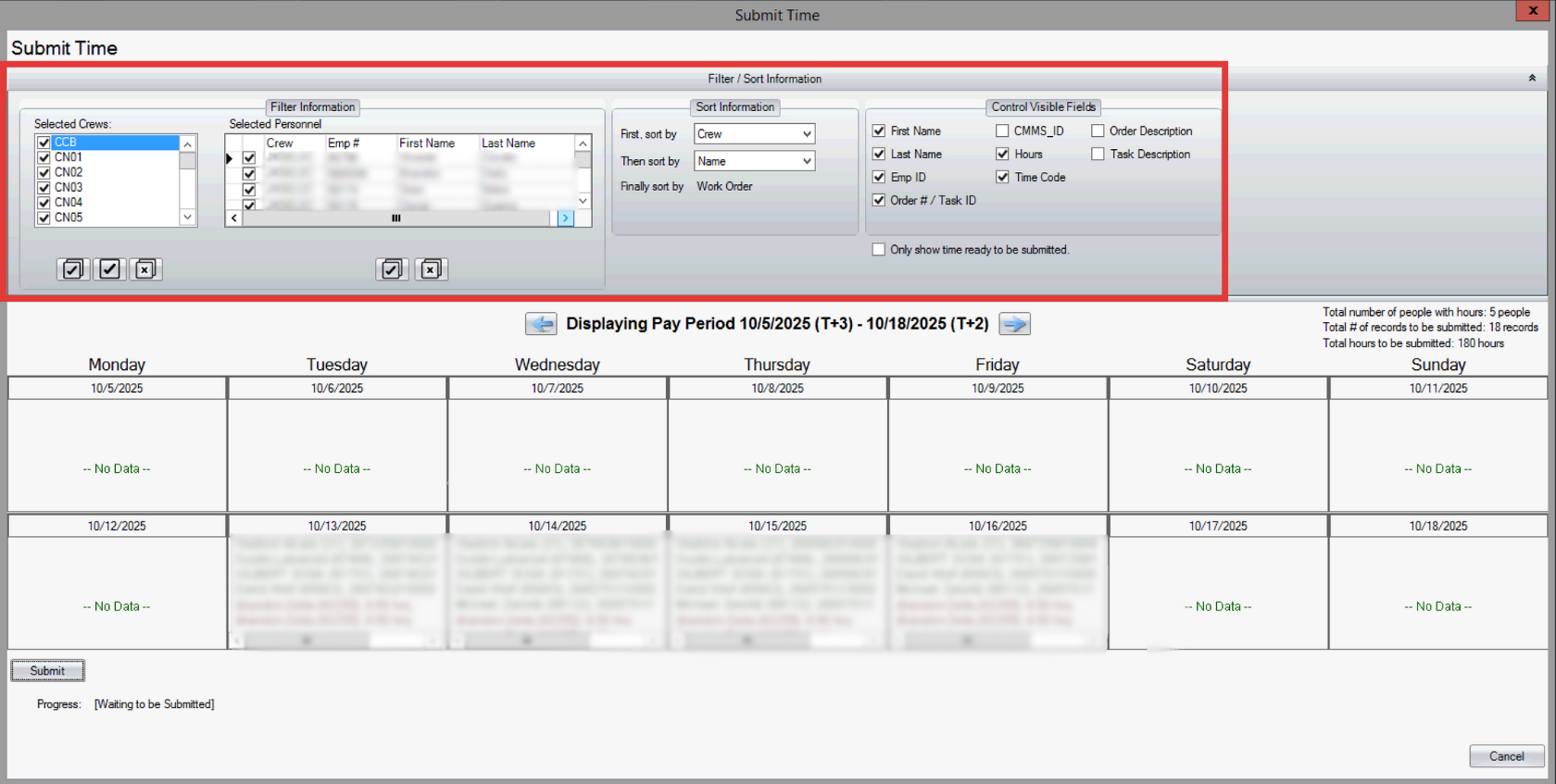Toggle the Order Description checkbox
Screen dimensions: 1556x784
pyautogui.click(x=1098, y=131)
